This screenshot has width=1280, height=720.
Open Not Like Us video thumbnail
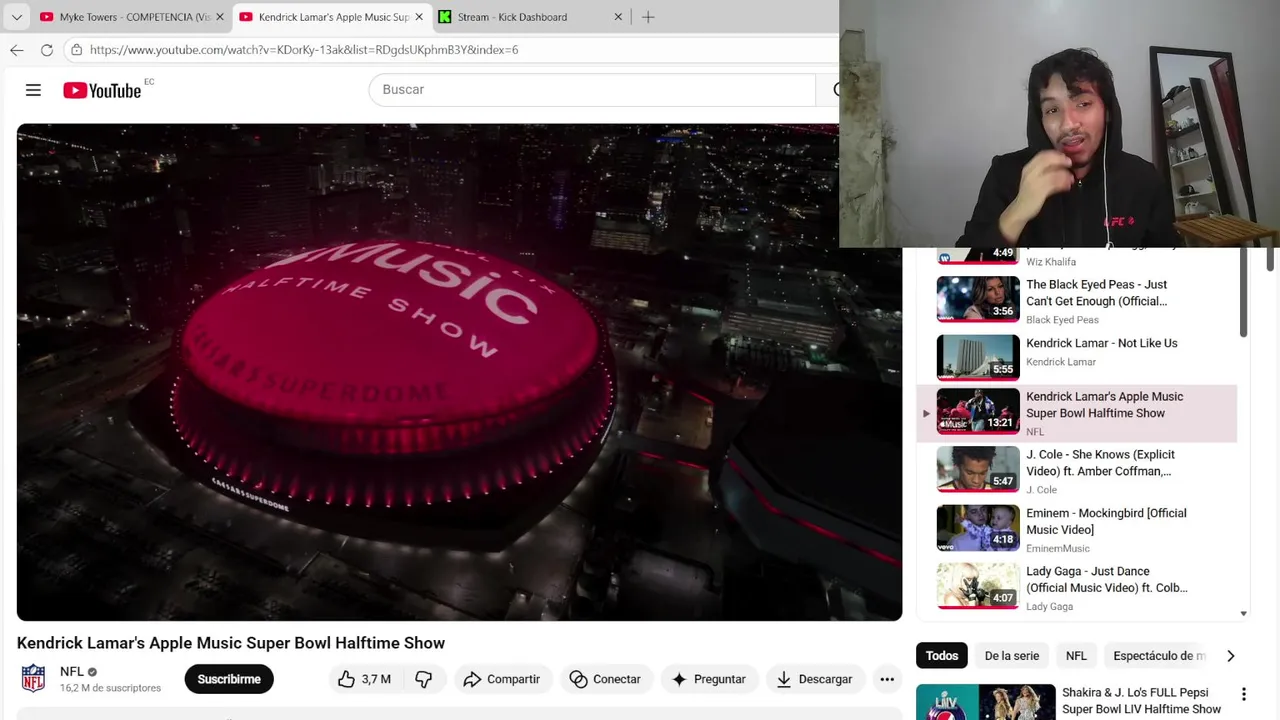pos(978,358)
